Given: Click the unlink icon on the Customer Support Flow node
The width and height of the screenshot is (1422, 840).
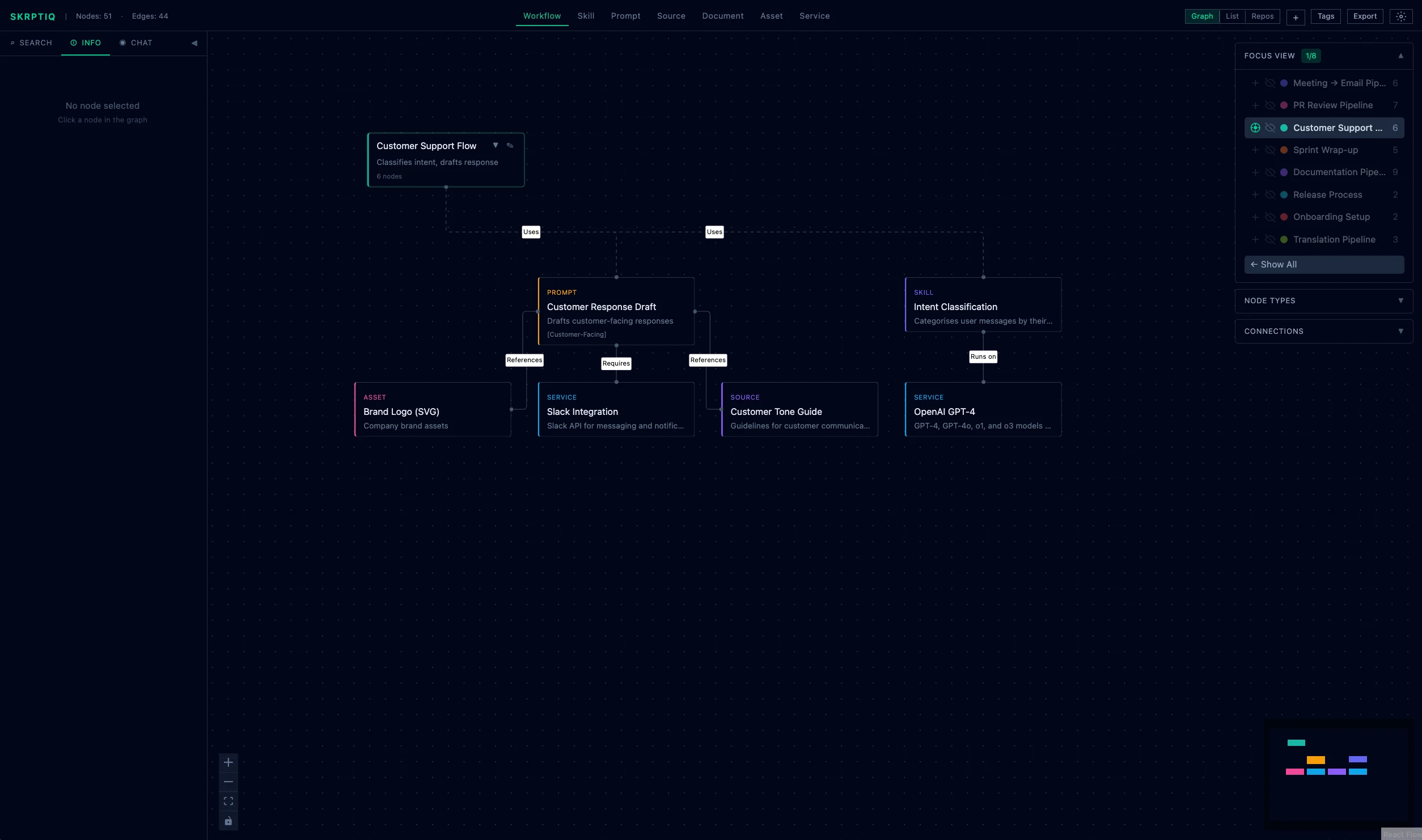Looking at the screenshot, I should tap(510, 145).
